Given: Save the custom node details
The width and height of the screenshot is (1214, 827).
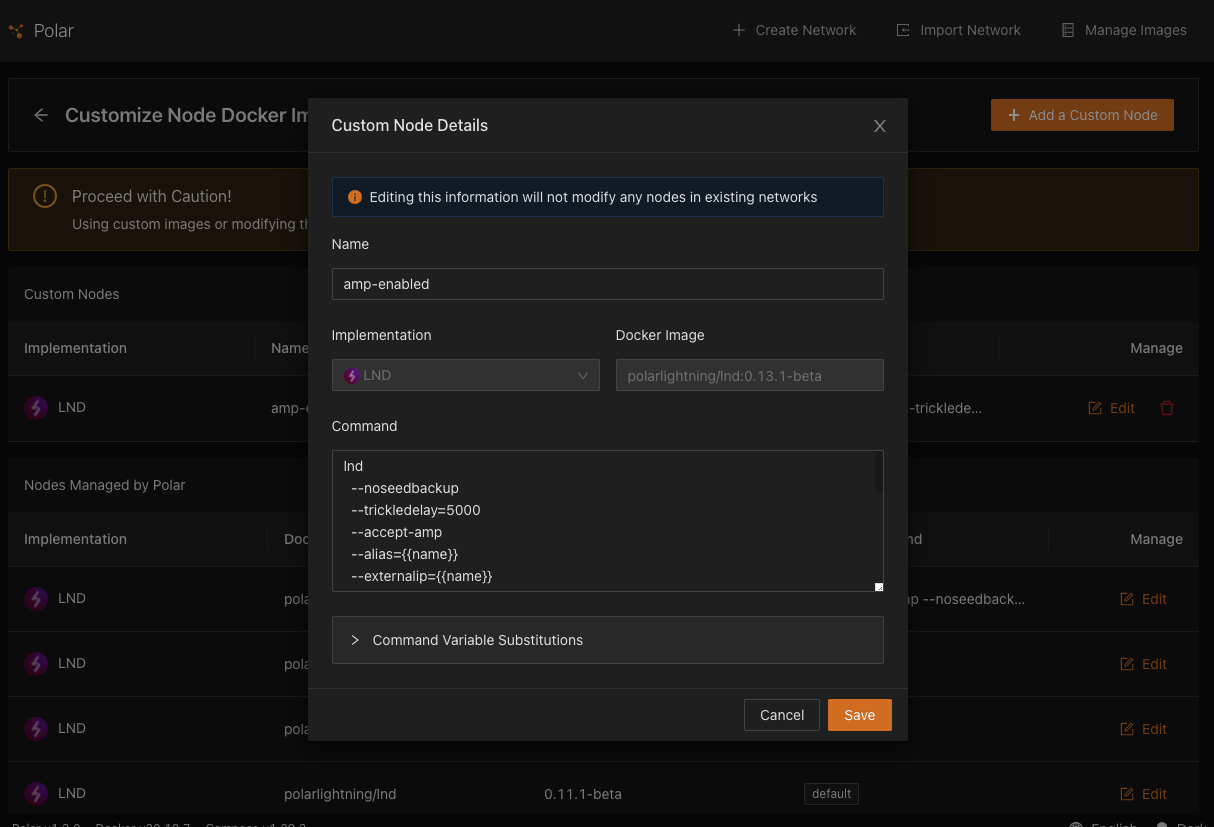Looking at the screenshot, I should (860, 715).
